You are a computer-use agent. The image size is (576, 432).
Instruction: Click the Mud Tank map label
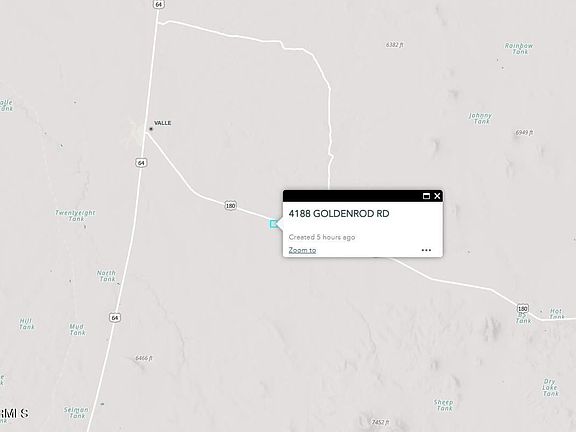click(77, 330)
